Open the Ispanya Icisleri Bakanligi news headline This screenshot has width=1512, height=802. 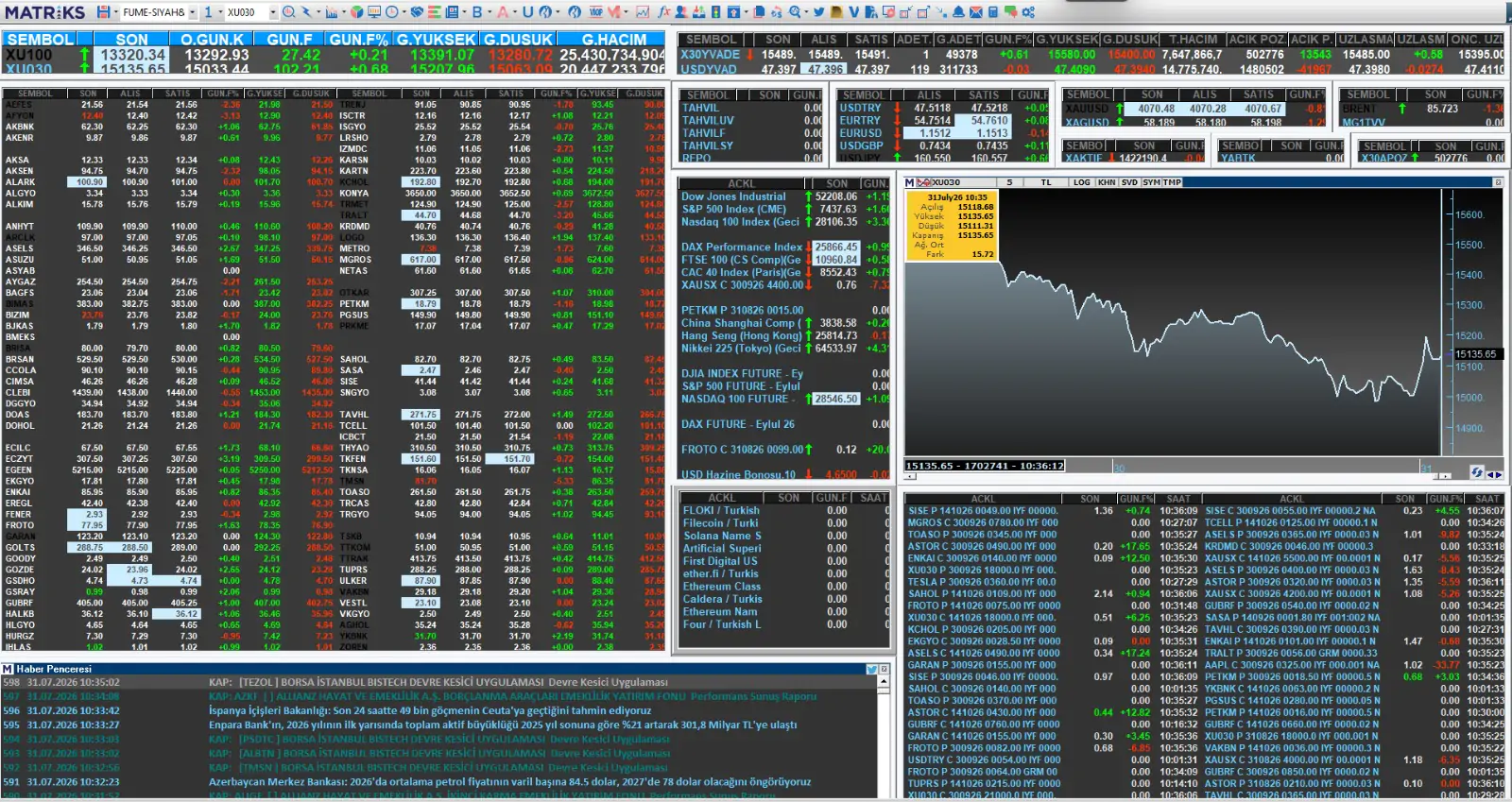pyautogui.click(x=430, y=710)
